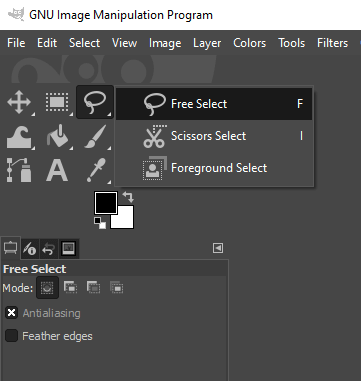Select the Color Picker eyedropper tool
Screen dimensions: 361x381
(x=96, y=170)
